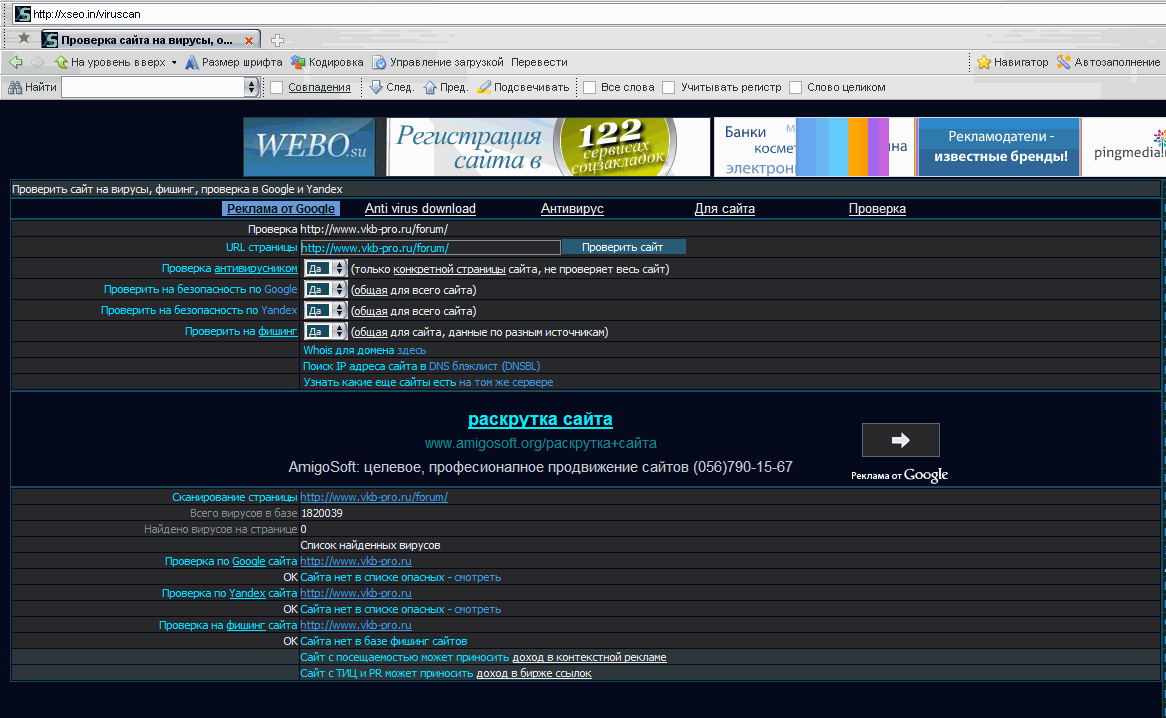Click the Проверка по Google сайта URL
Screen dimensions: 1166x718
pos(355,561)
